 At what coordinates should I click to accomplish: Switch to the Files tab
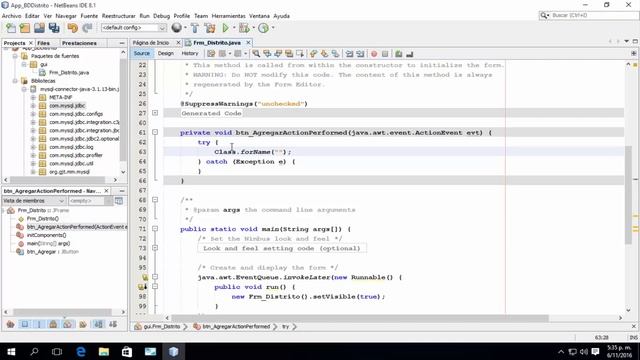tap(43, 43)
